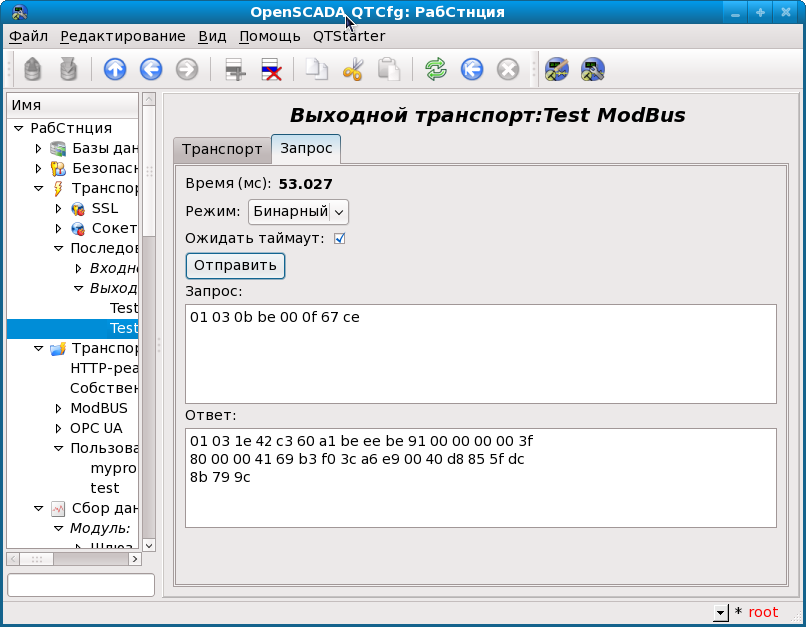The width and height of the screenshot is (806, 627).
Task: Toggle the 'Ожидать таймаут' checkbox
Action: click(339, 238)
